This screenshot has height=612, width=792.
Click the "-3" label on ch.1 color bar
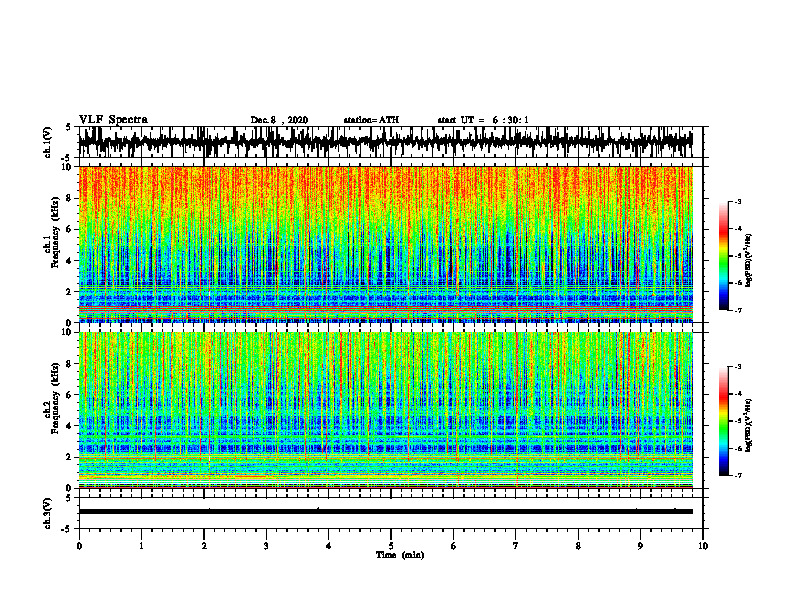[x=737, y=201]
